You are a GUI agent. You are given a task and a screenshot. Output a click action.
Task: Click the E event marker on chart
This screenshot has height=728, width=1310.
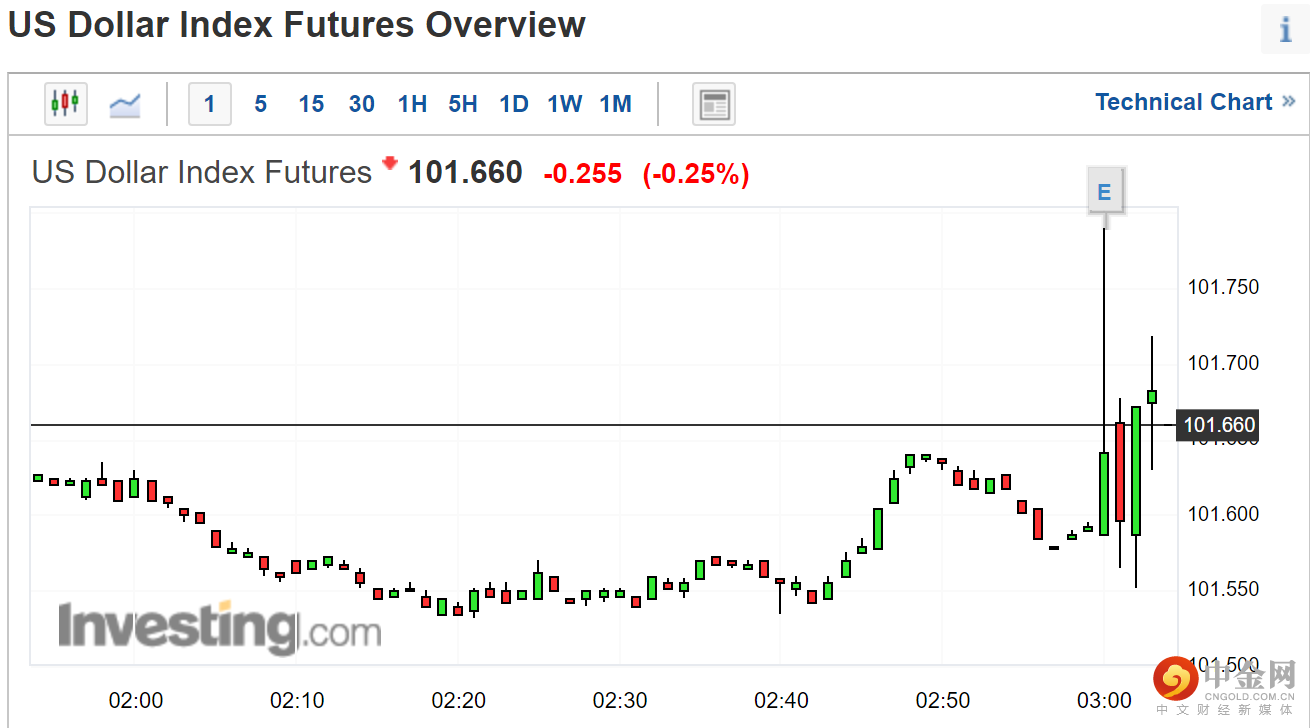point(1104,192)
